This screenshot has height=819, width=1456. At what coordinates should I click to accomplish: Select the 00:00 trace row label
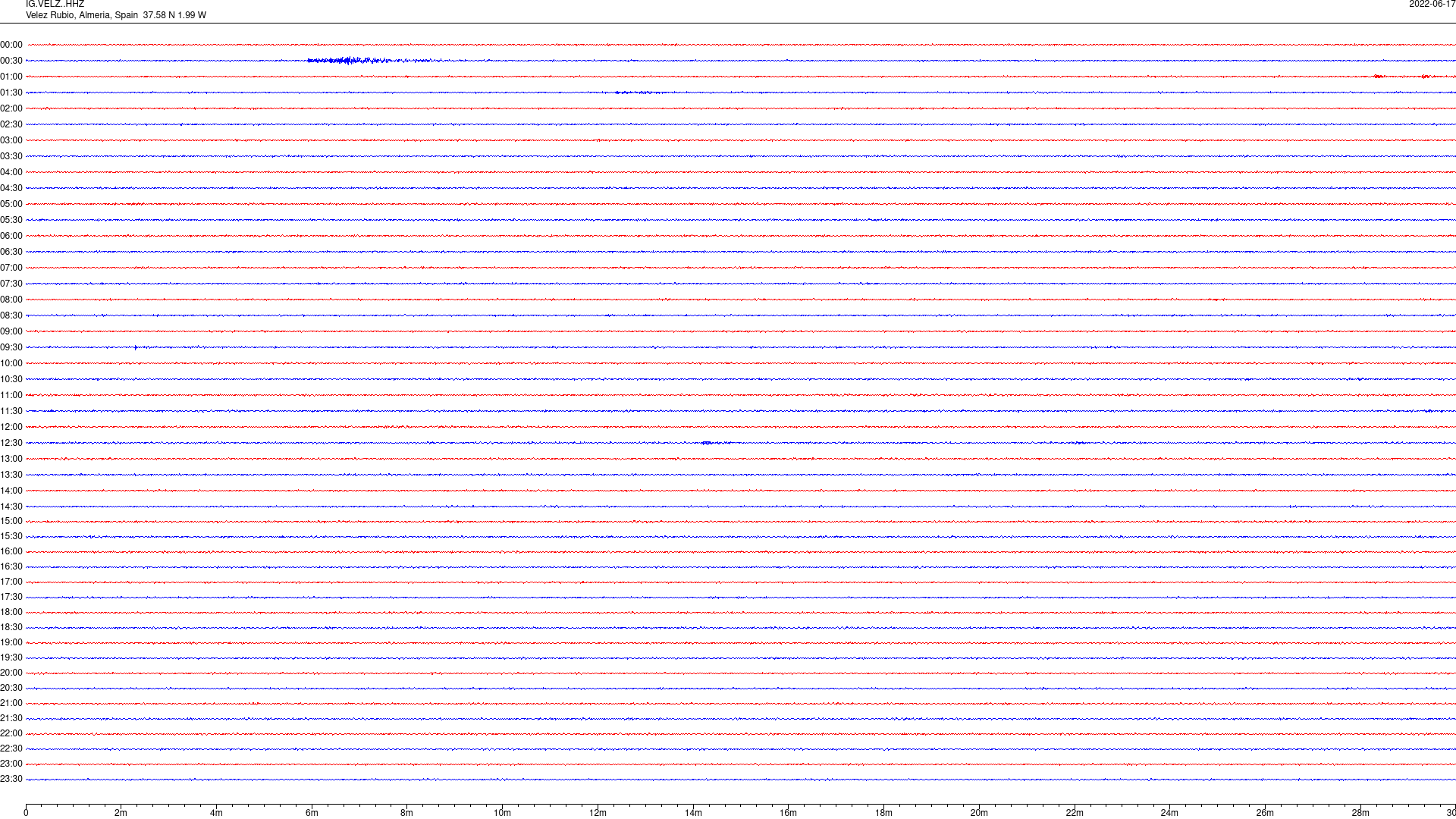click(11, 45)
